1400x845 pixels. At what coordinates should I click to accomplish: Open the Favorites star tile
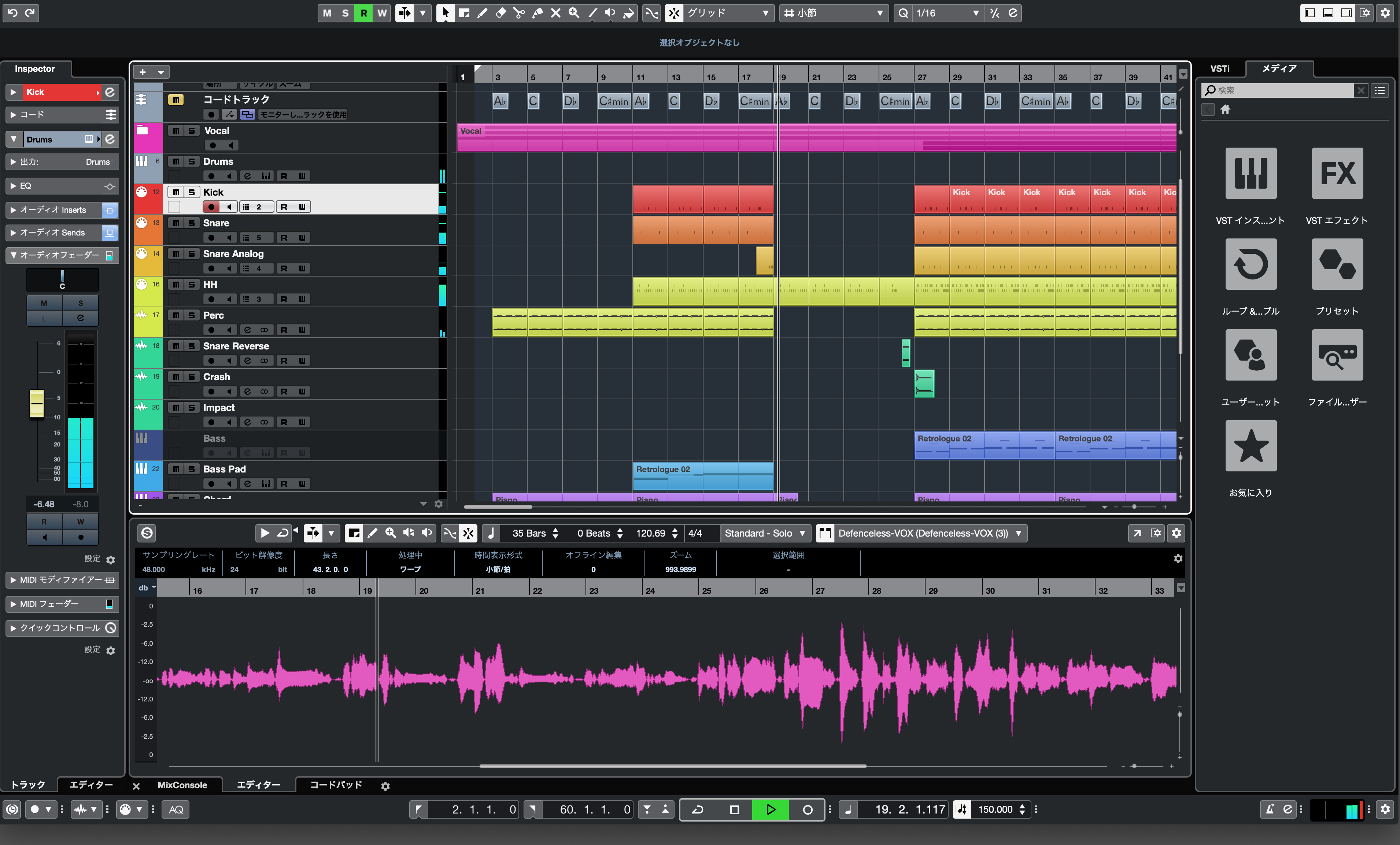[1251, 446]
